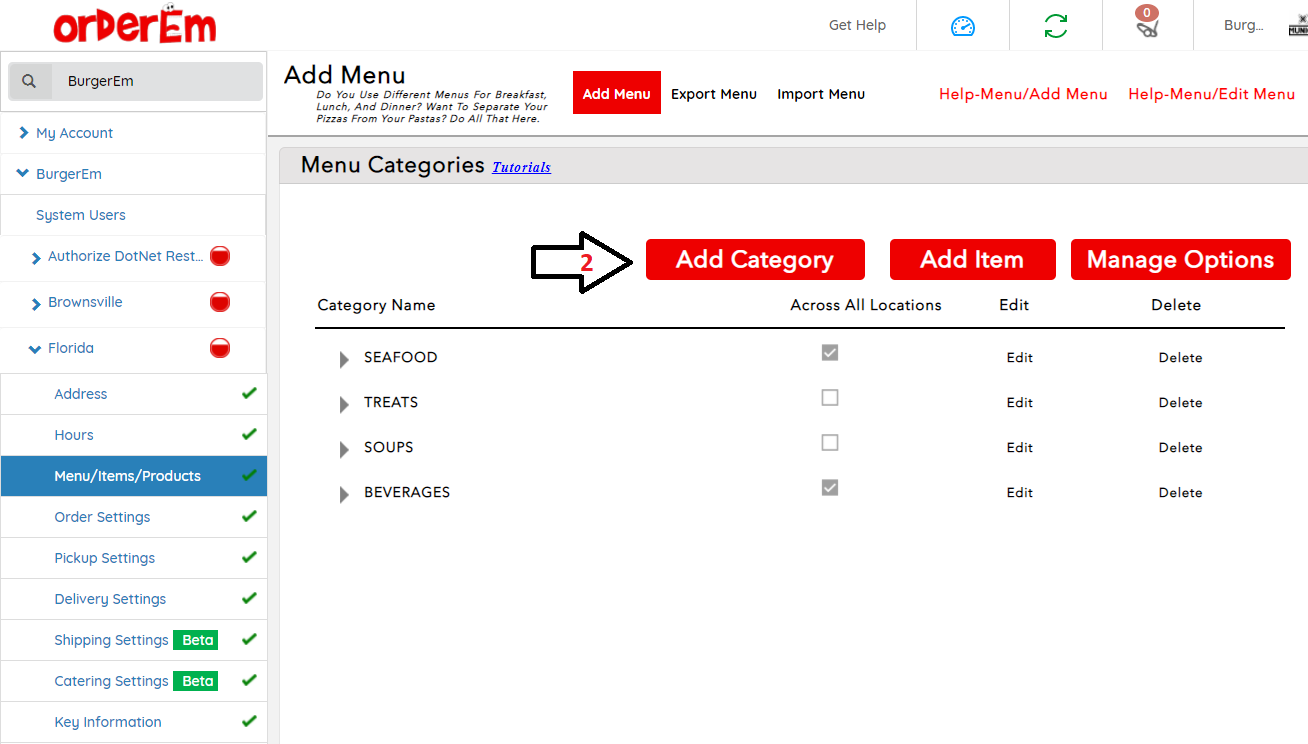This screenshot has height=744, width=1308.
Task: Click the OrderEm logo
Action: pos(135,26)
